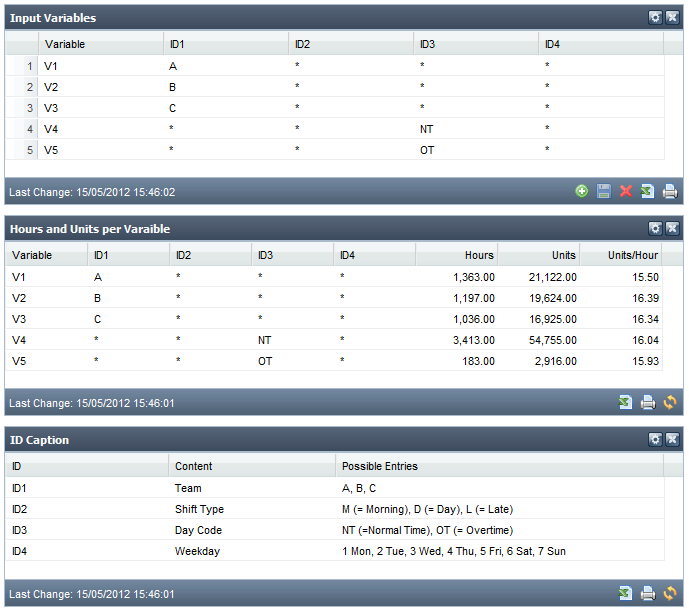The image size is (689, 613).
Task: Add a new row in Input Variables
Action: pos(582,191)
